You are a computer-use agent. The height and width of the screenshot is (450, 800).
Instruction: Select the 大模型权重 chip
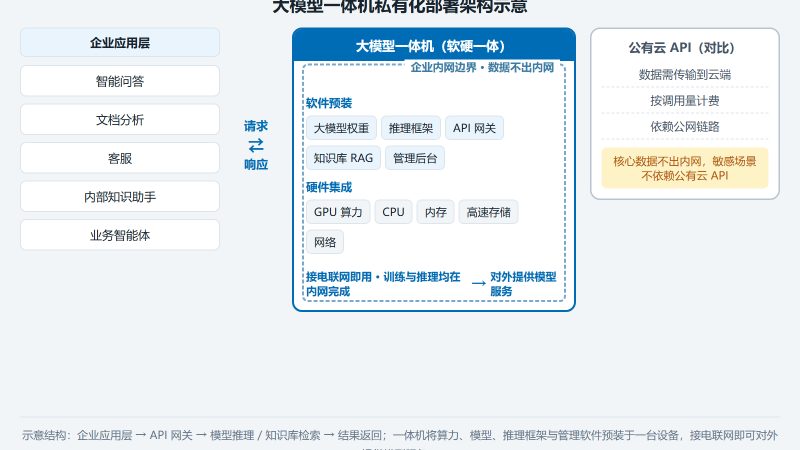point(341,128)
